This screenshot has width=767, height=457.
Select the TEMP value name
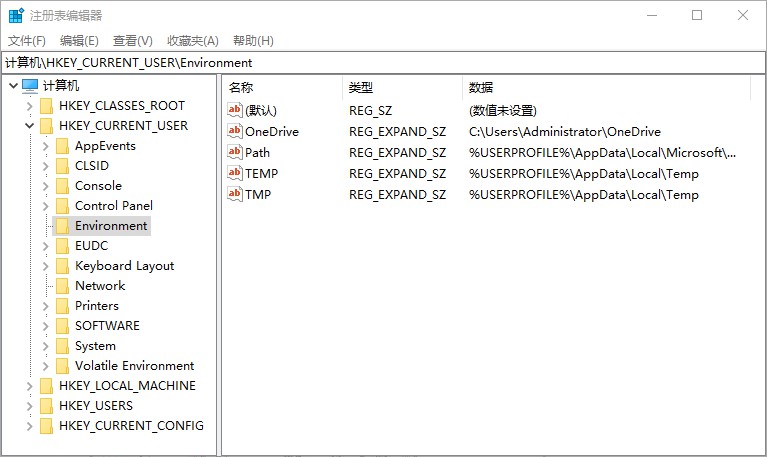click(x=262, y=174)
